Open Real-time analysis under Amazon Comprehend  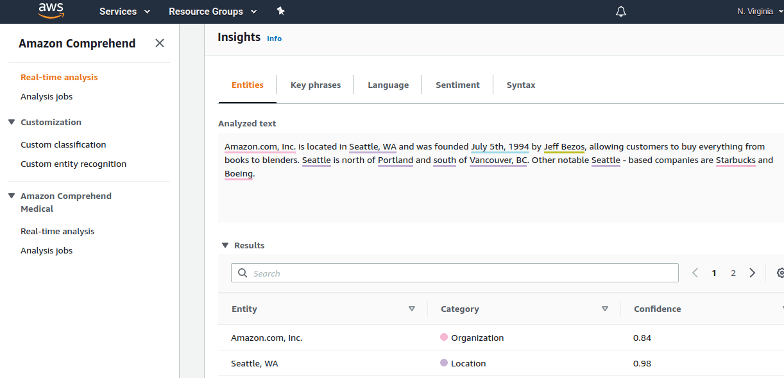click(x=59, y=78)
